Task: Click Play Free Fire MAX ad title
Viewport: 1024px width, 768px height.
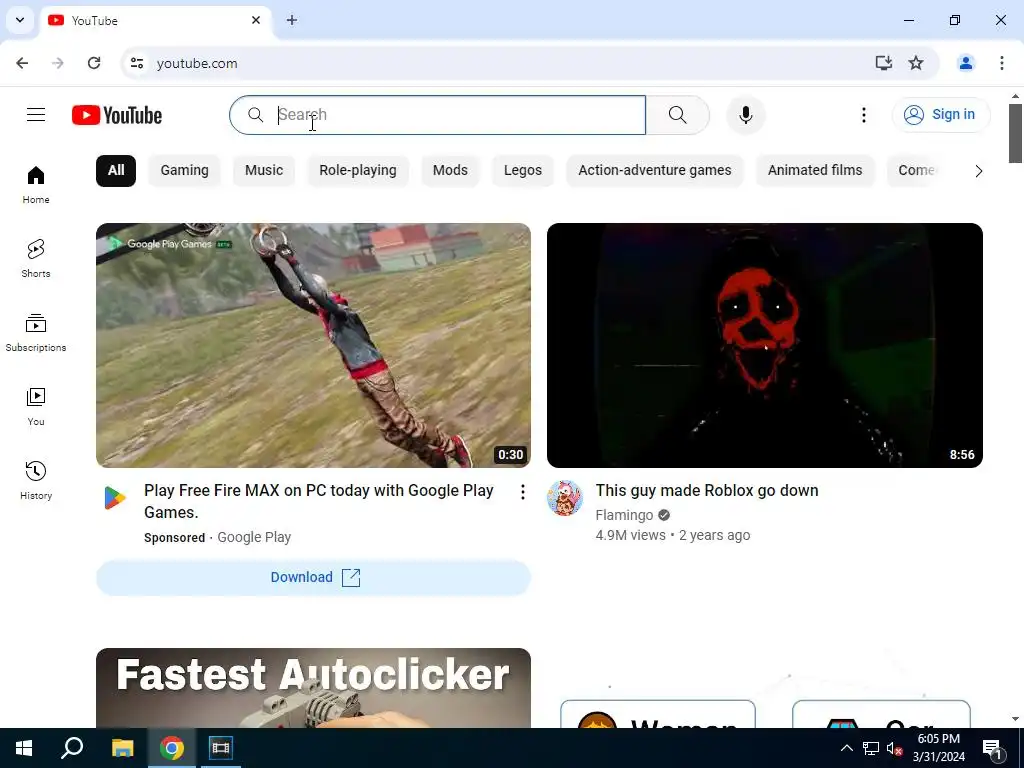Action: pos(319,502)
